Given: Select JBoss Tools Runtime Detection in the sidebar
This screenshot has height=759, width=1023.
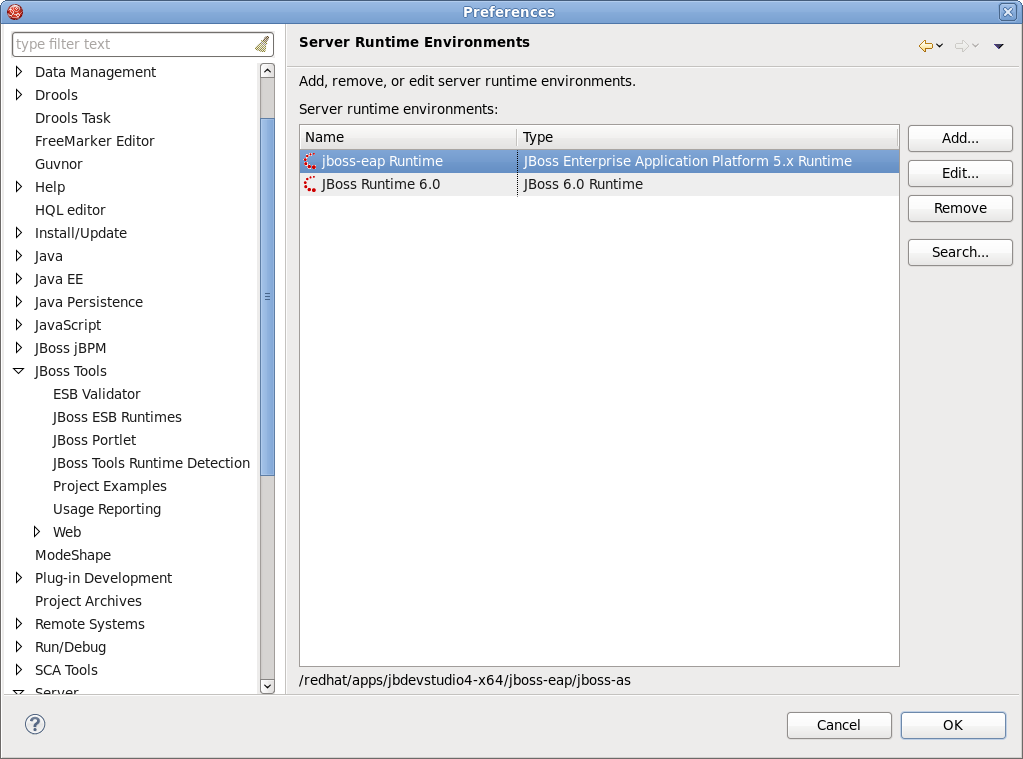Looking at the screenshot, I should pyautogui.click(x=151, y=462).
